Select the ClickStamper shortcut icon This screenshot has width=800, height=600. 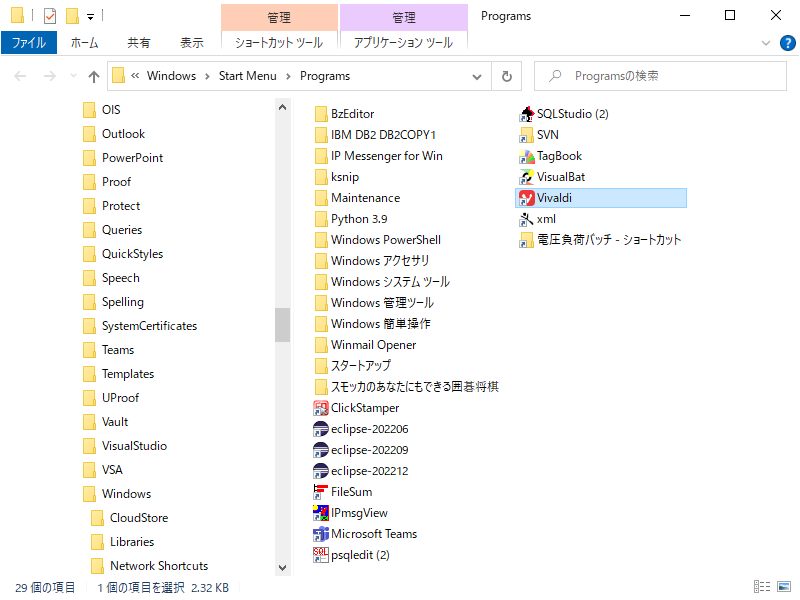320,408
